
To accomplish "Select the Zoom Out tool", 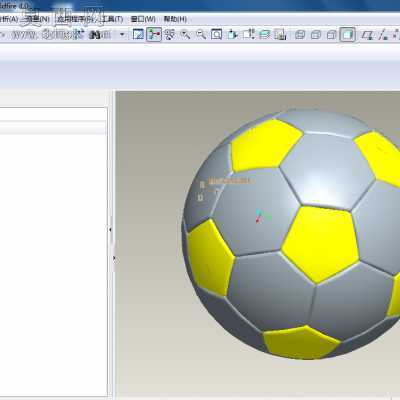I will click(x=201, y=34).
